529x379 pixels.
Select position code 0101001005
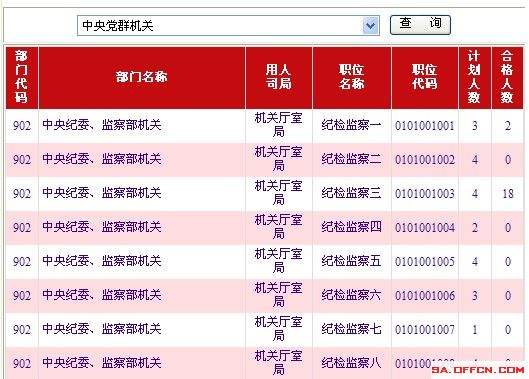click(x=425, y=262)
